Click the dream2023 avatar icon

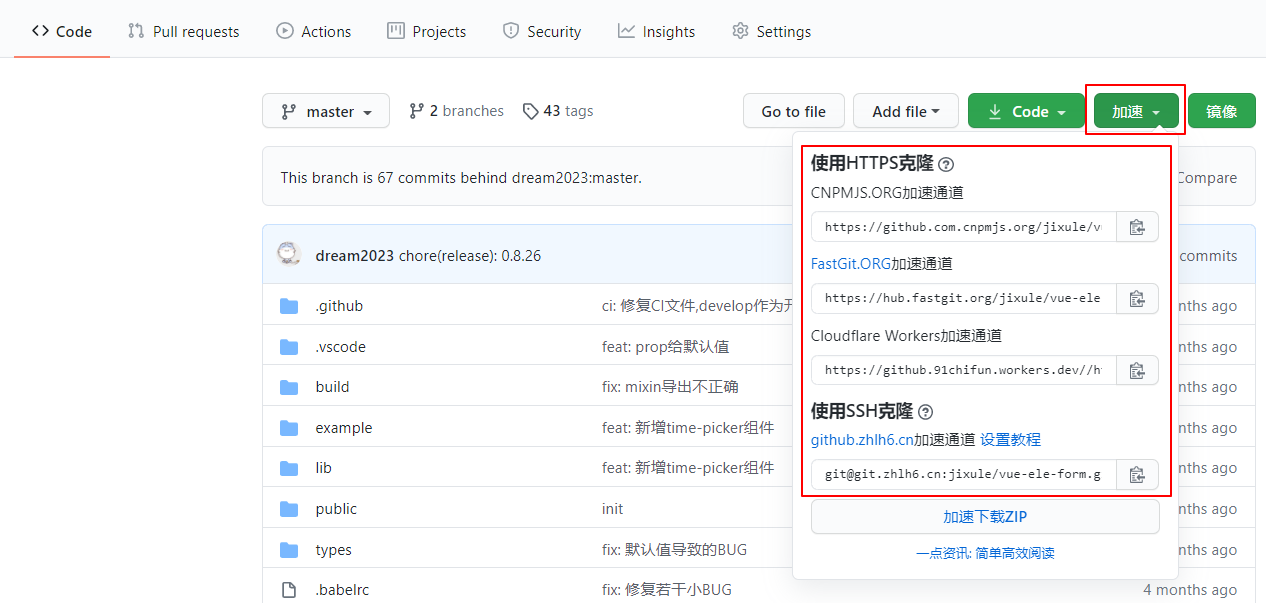289,254
